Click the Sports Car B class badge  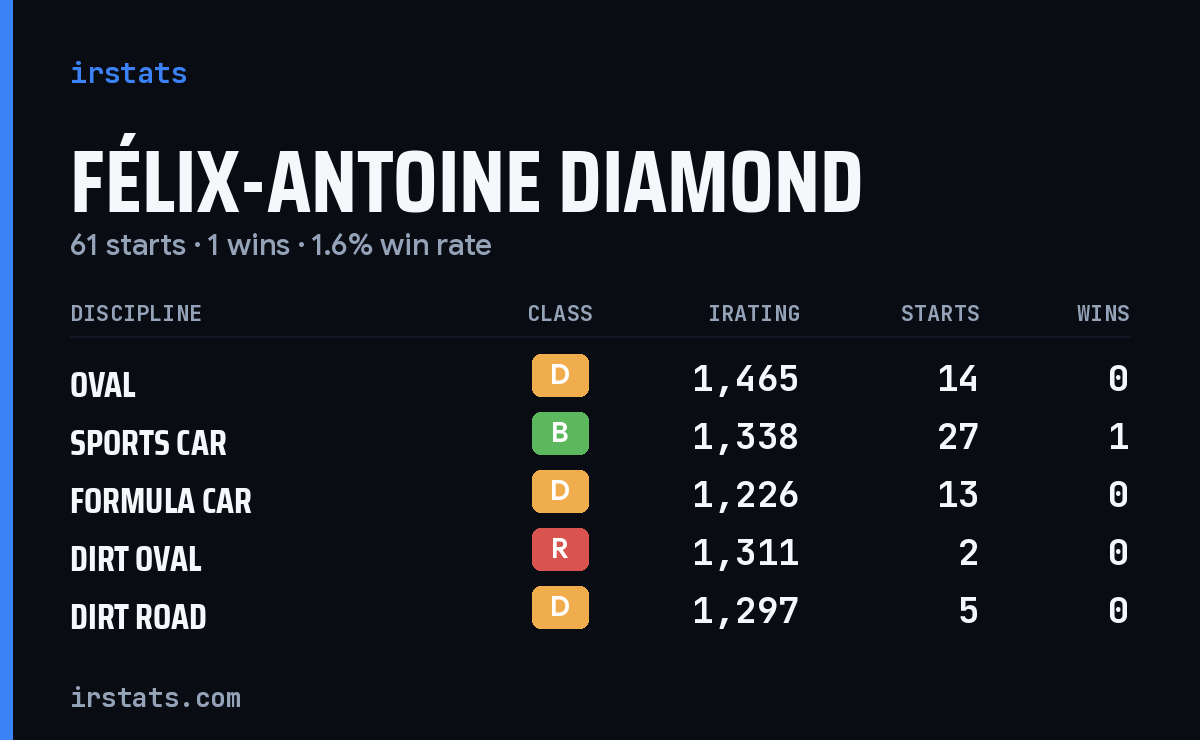560,434
